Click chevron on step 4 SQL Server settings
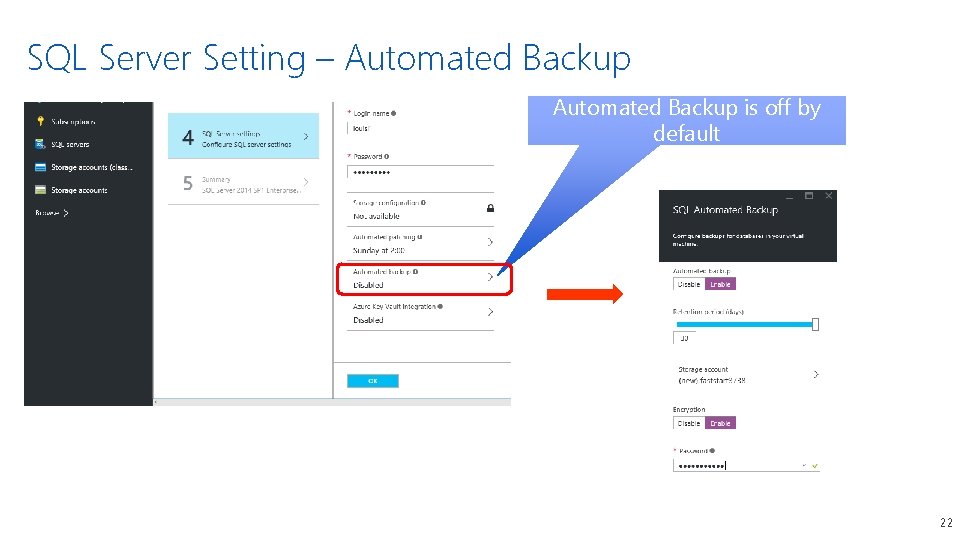The height and width of the screenshot is (540, 960). pyautogui.click(x=306, y=137)
